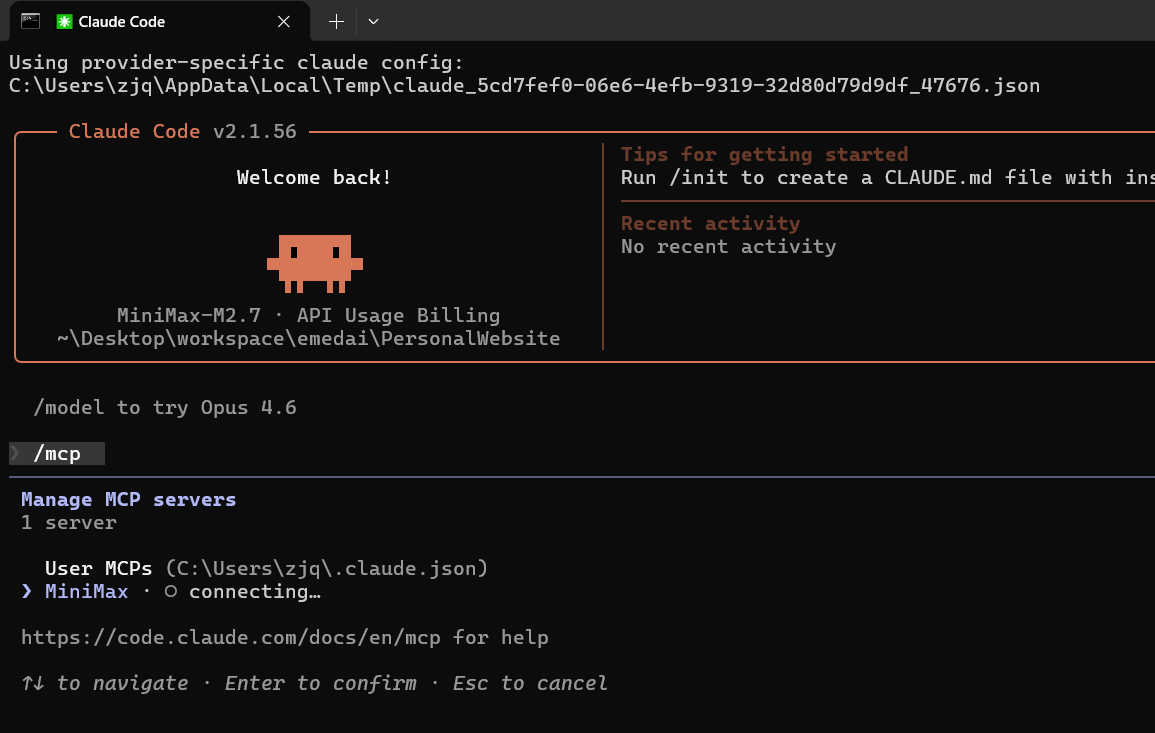
Task: Click the Tips for getting started heading
Action: 765,154
